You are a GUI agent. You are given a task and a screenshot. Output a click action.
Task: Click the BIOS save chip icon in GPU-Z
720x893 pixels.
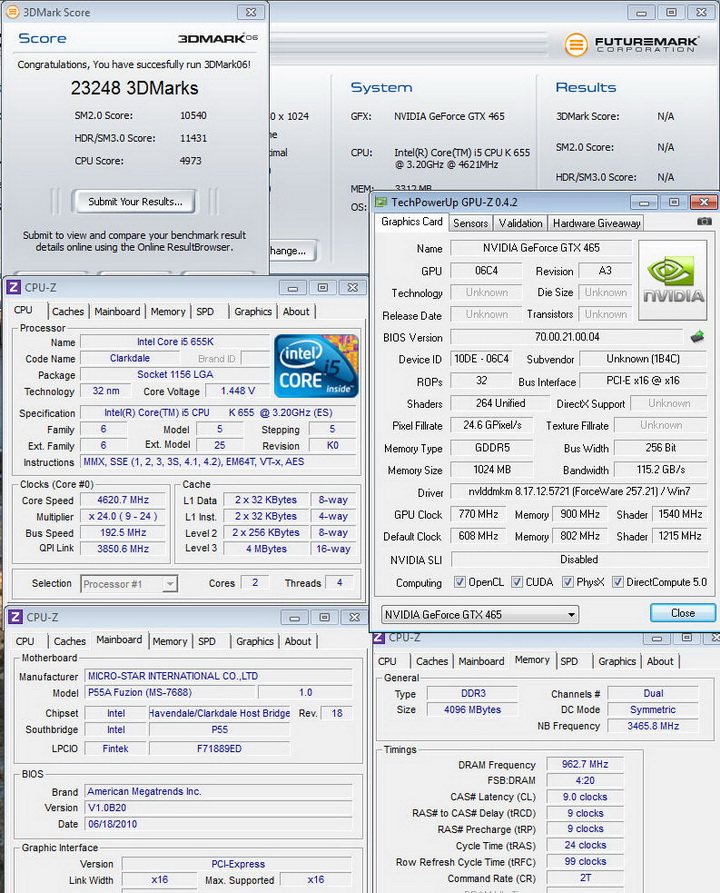(x=697, y=337)
